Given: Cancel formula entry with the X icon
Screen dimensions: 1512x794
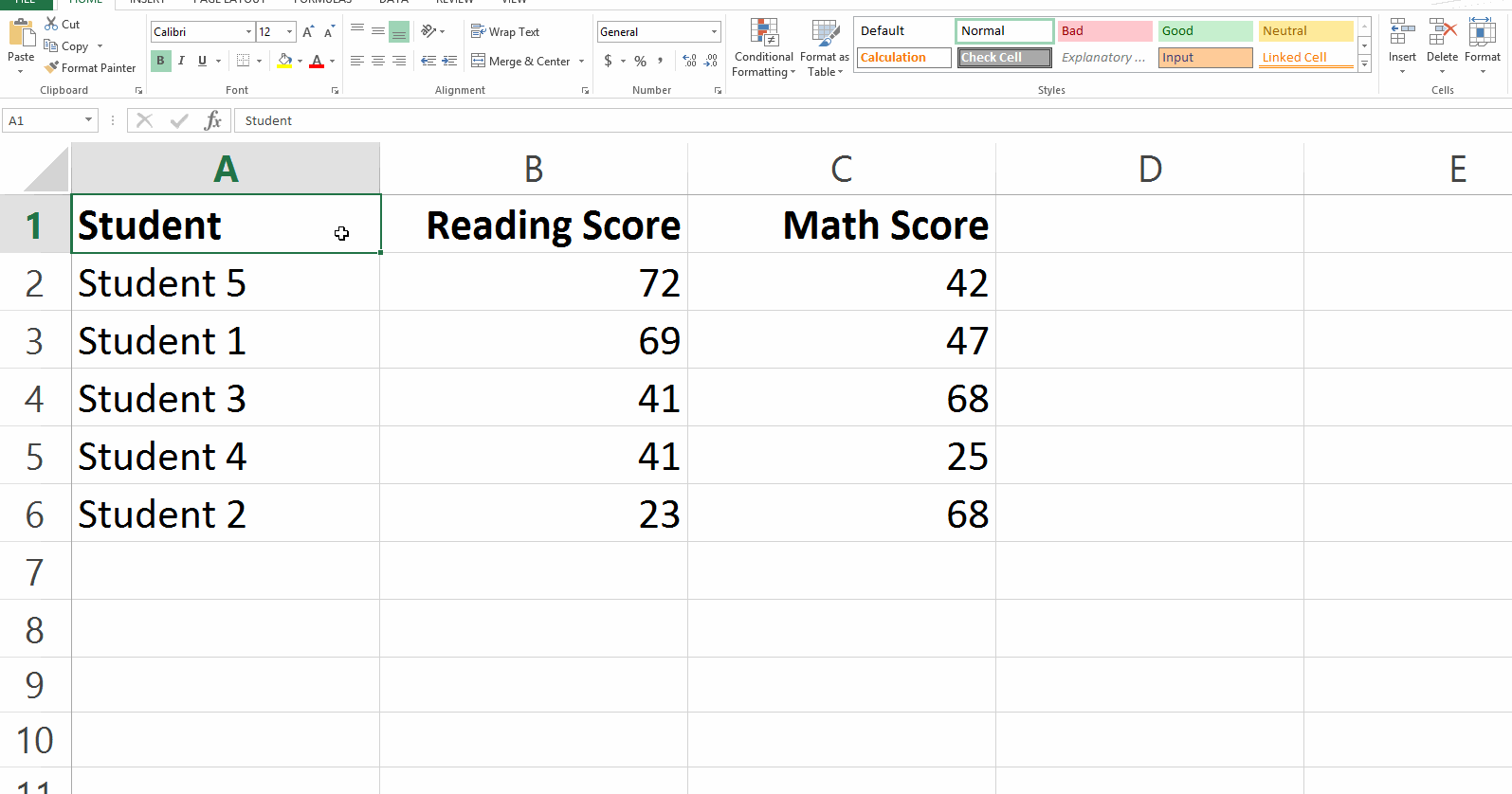Looking at the screenshot, I should click(144, 120).
